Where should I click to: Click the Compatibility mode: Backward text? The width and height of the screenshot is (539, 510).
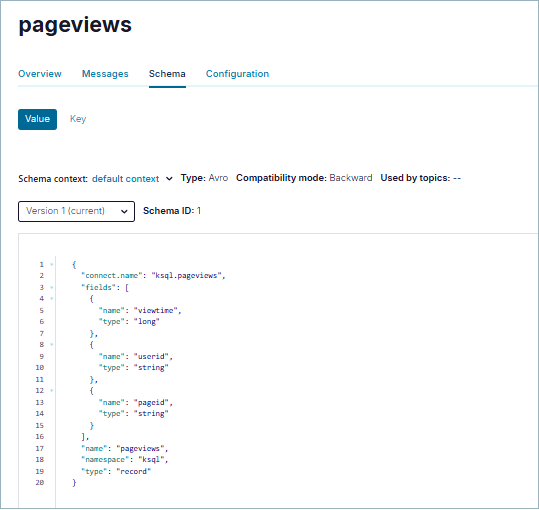tap(304, 178)
